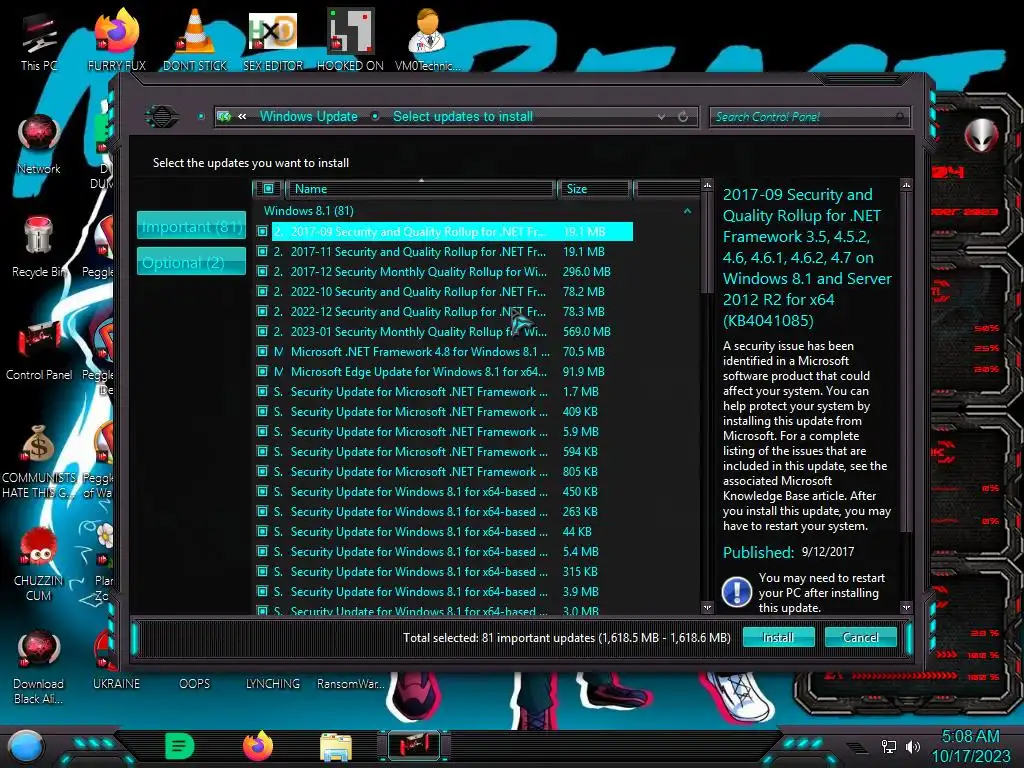This screenshot has height=768, width=1024.
Task: Sort updates by Name column
Action: [x=421, y=189]
